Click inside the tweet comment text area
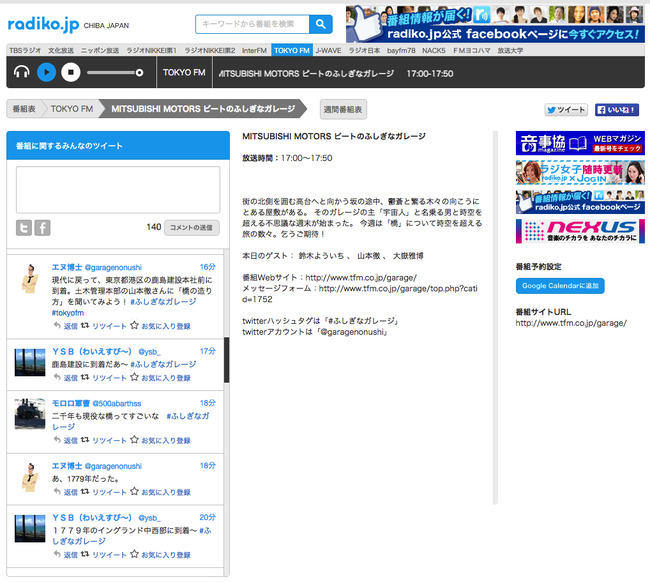The width and height of the screenshot is (650, 582). [x=118, y=189]
